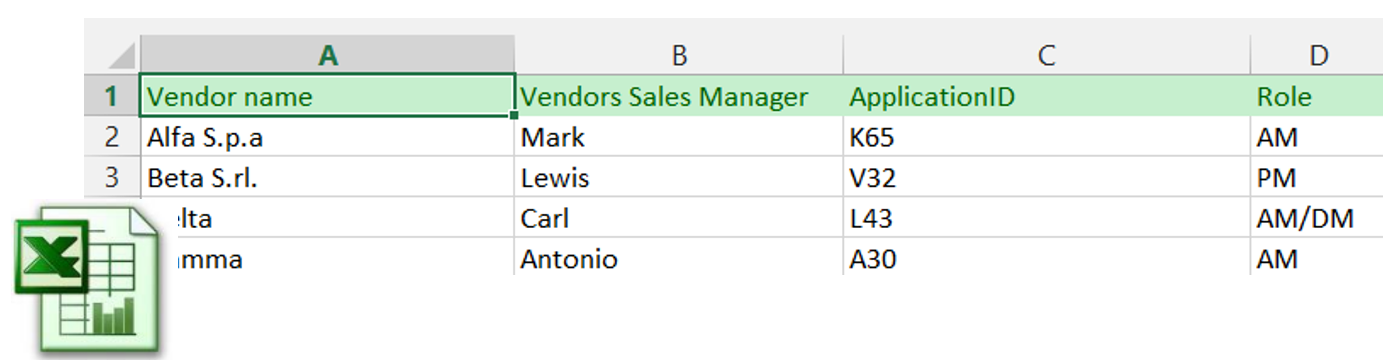Screen dimensions: 1383x360
Task: Click the Role header cell
Action: pos(1317,97)
